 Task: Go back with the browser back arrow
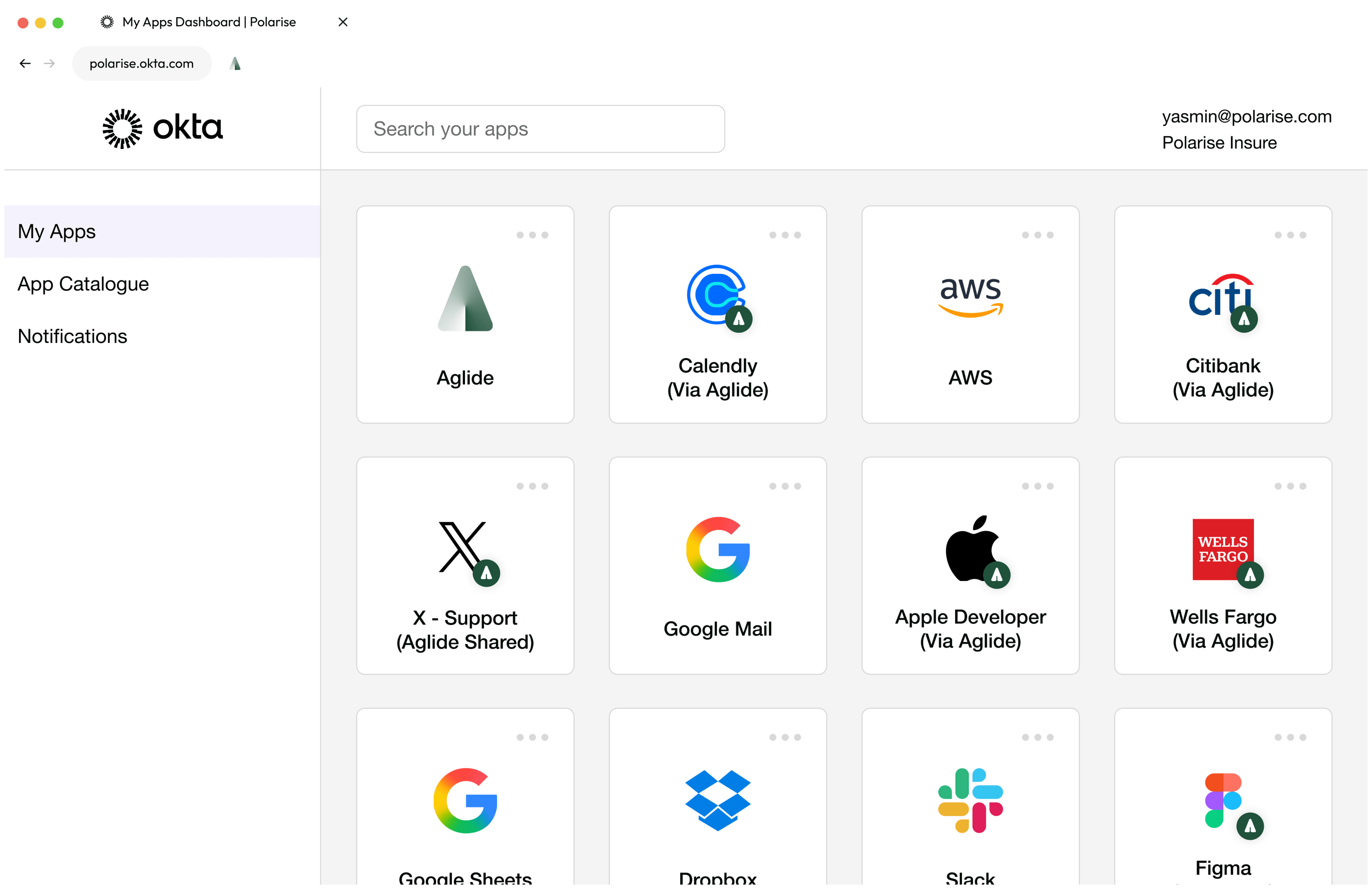[x=25, y=63]
